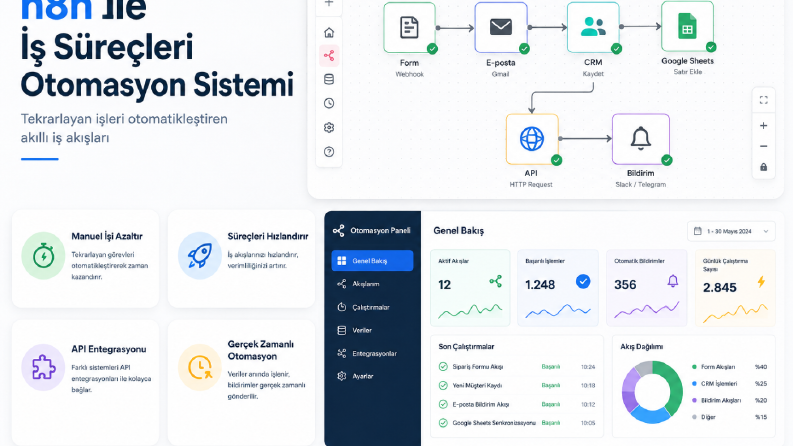793x446 pixels.
Task: Click the Form Akışları legend entry
Action: pos(729,367)
